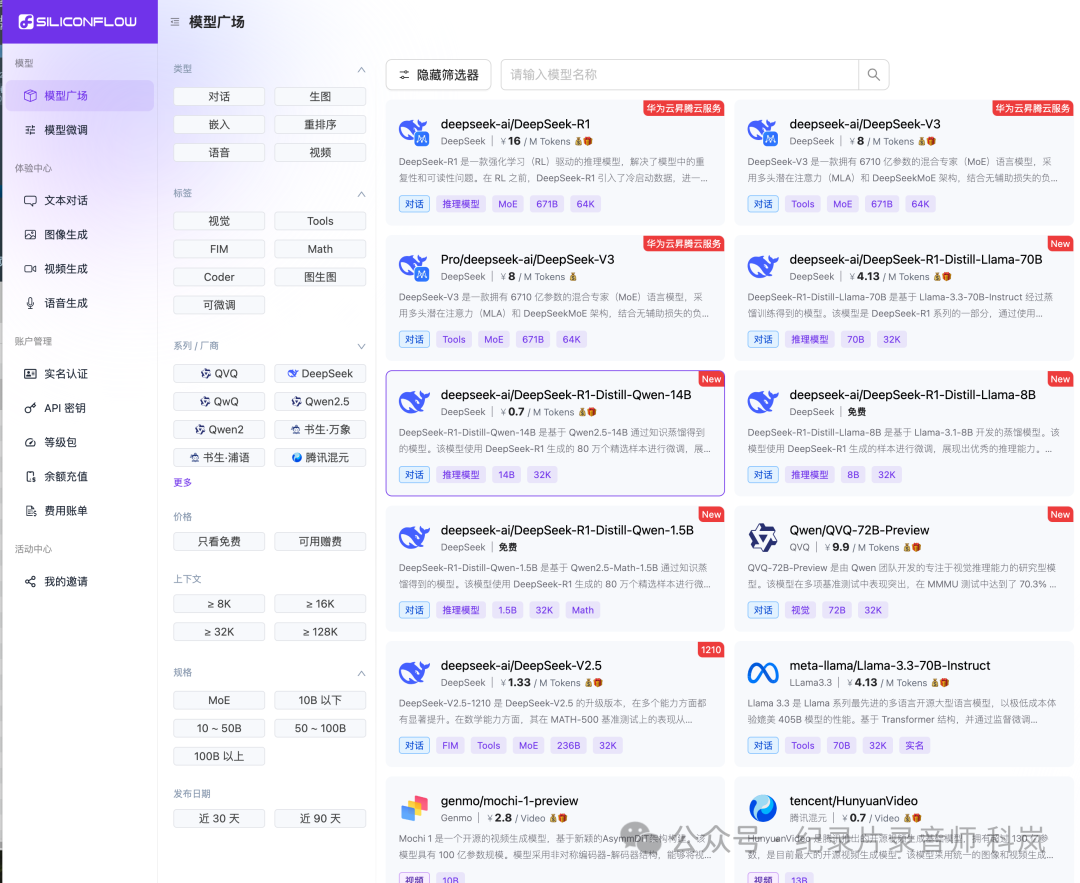
Task: Toggle the 只看免费 price filter
Action: click(219, 541)
